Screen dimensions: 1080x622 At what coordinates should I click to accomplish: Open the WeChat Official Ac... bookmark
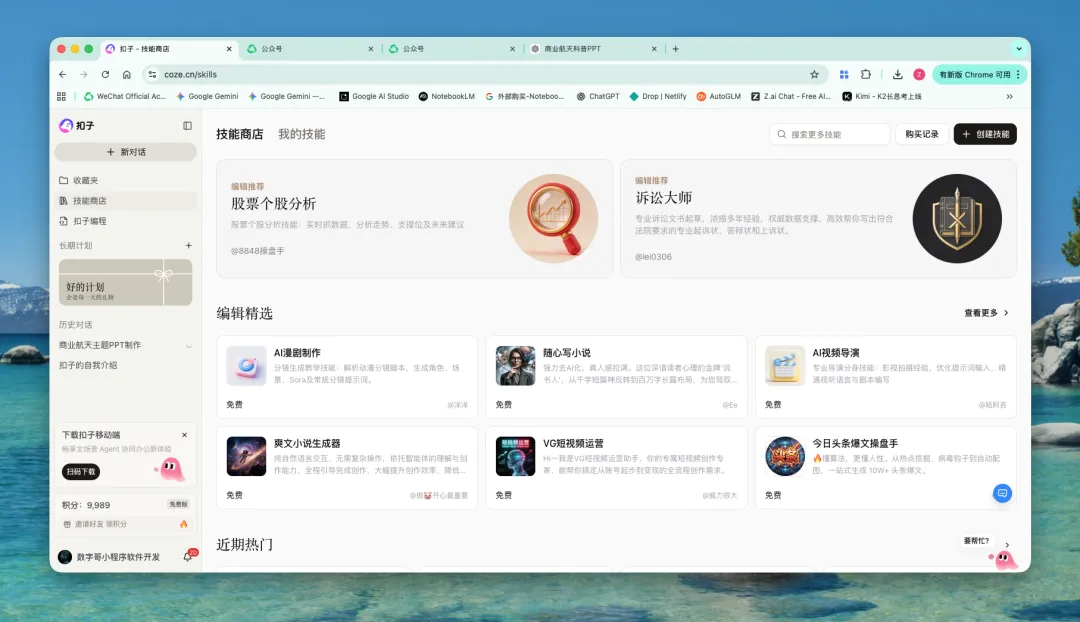[x=125, y=96]
